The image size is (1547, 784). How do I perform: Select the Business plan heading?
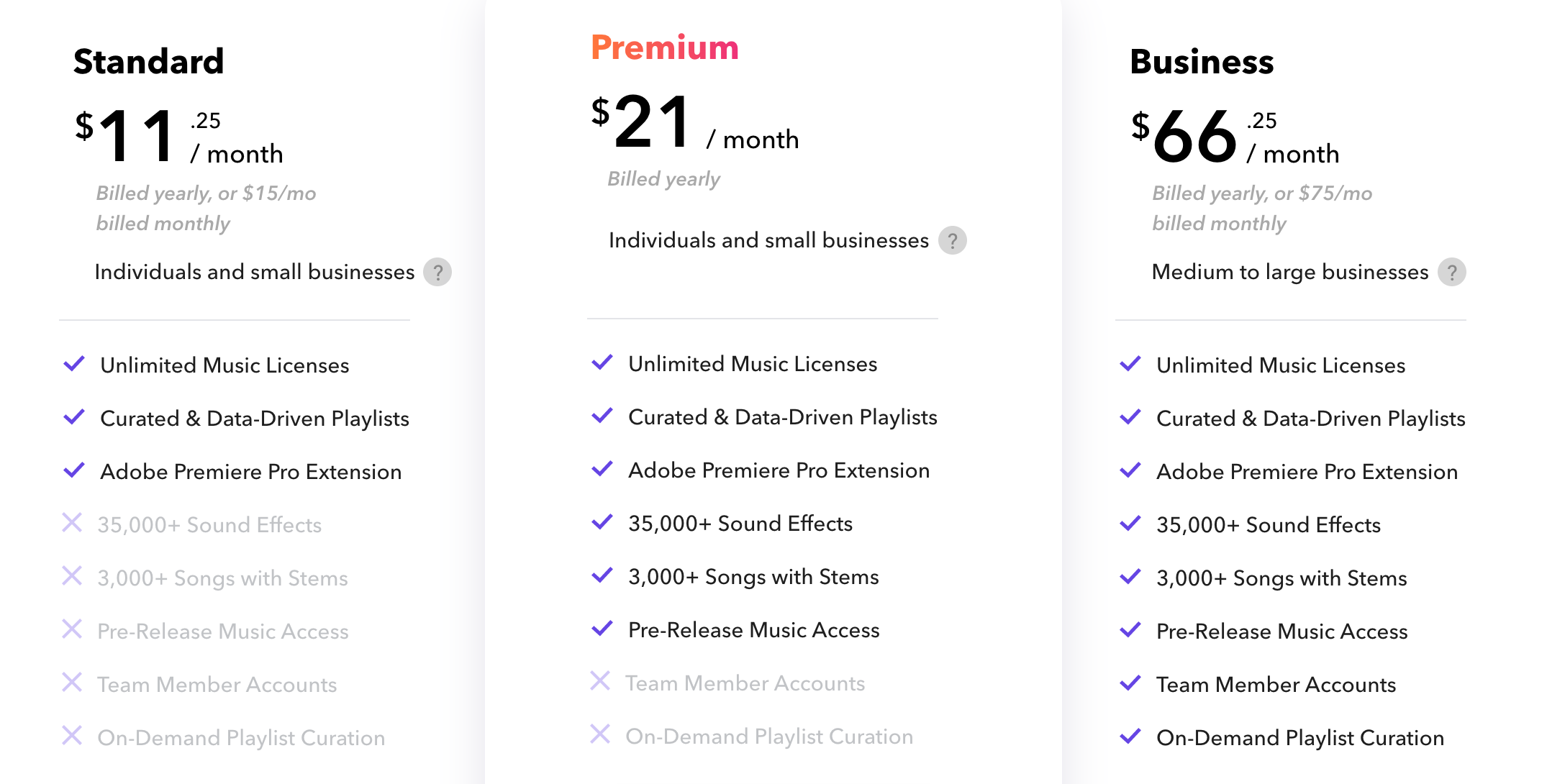pos(1202,62)
